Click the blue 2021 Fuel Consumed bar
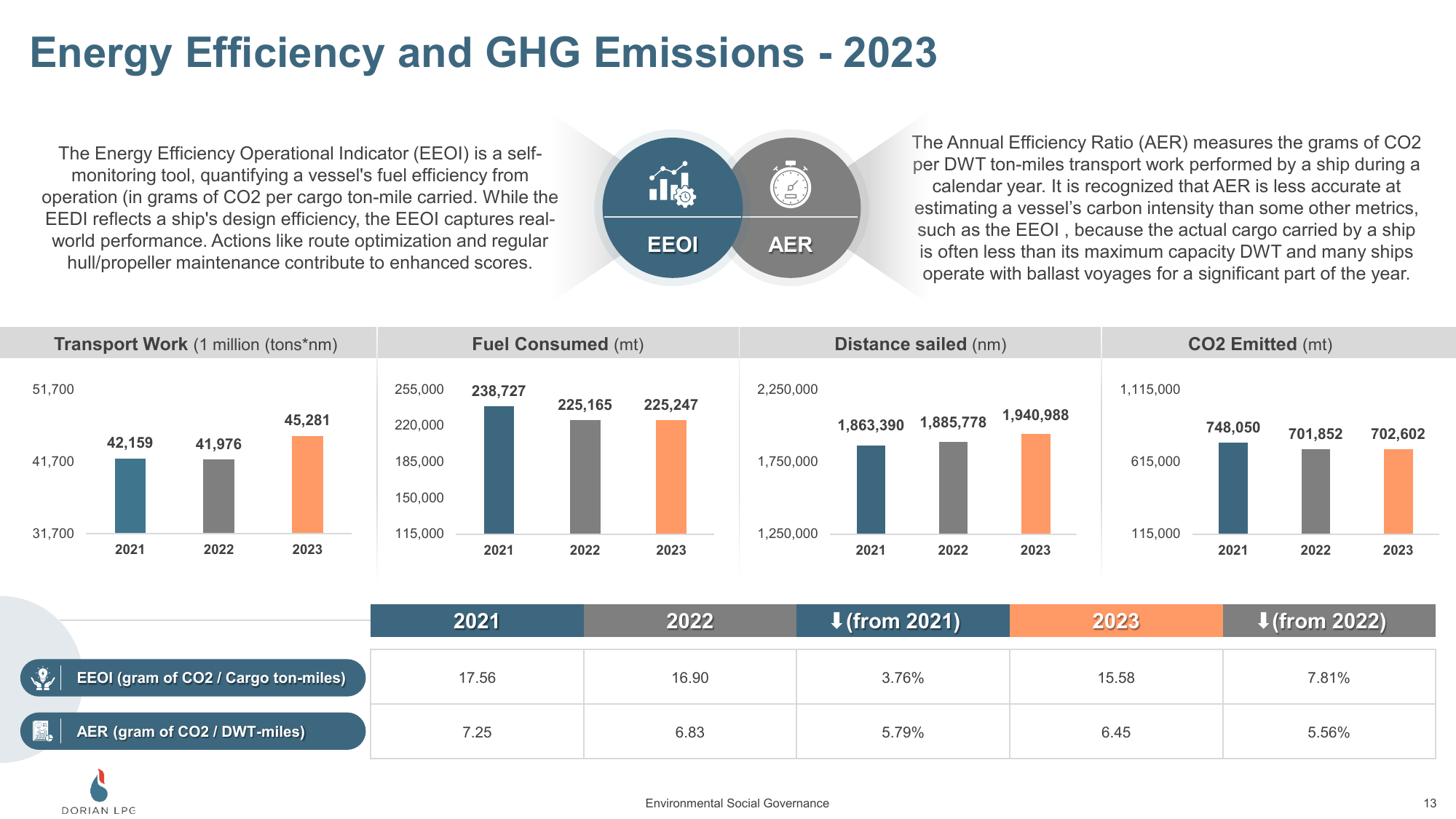The width and height of the screenshot is (1456, 819). pos(499,470)
